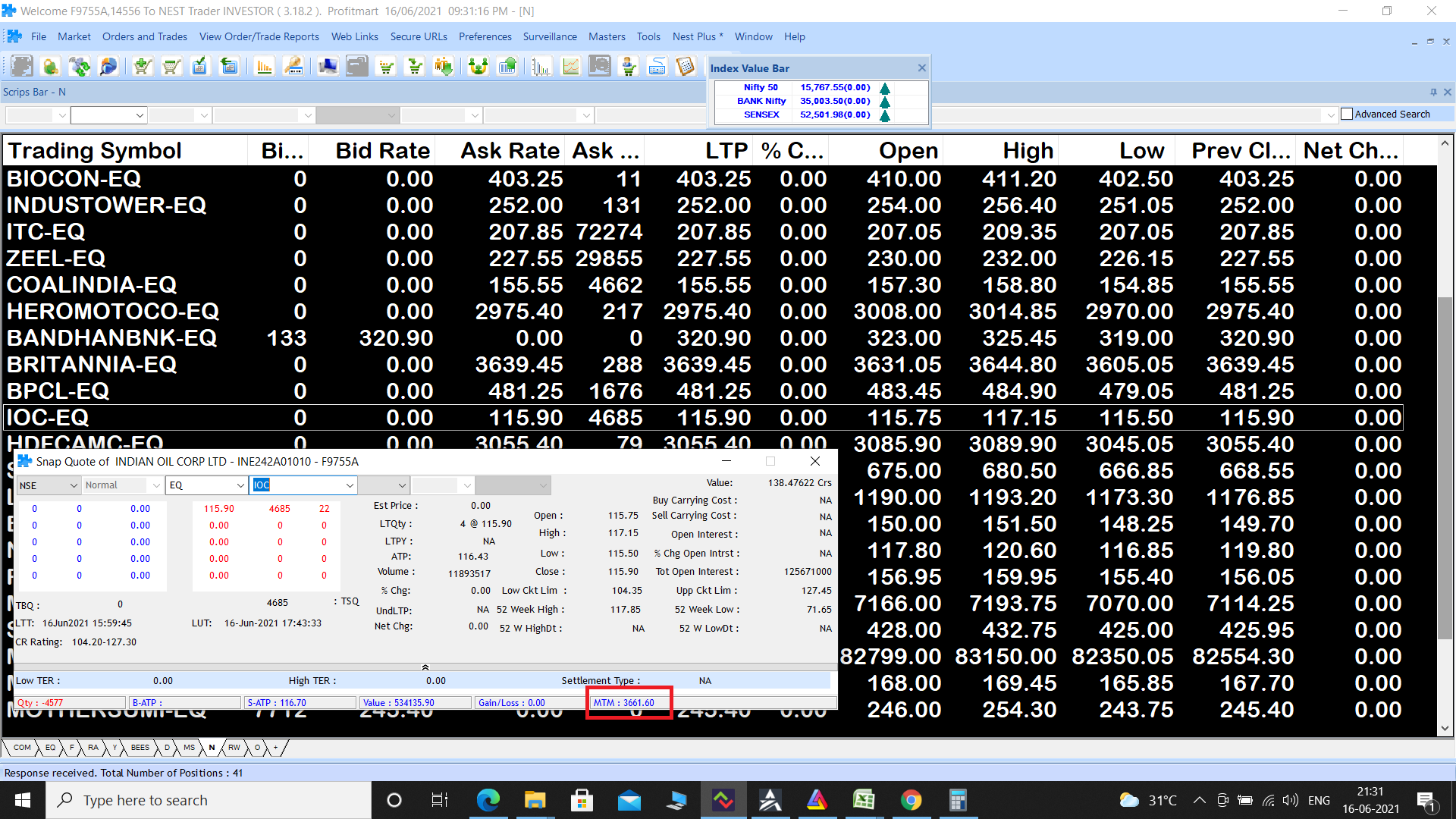Close the Index Value Bar panel
The image size is (1456, 819).
point(921,67)
